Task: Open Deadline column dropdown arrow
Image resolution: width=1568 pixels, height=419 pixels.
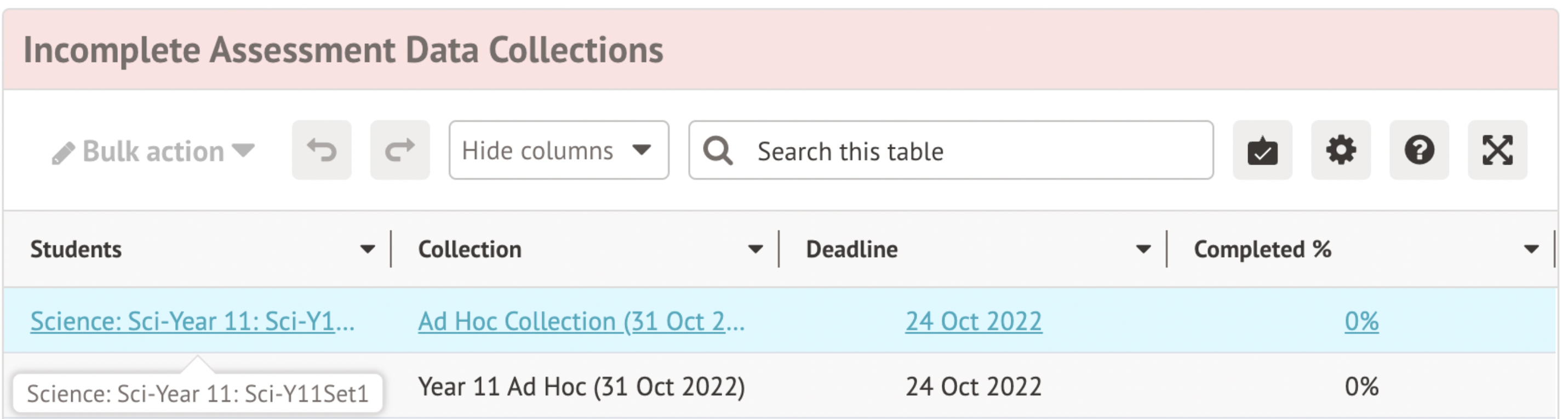Action: [1143, 249]
